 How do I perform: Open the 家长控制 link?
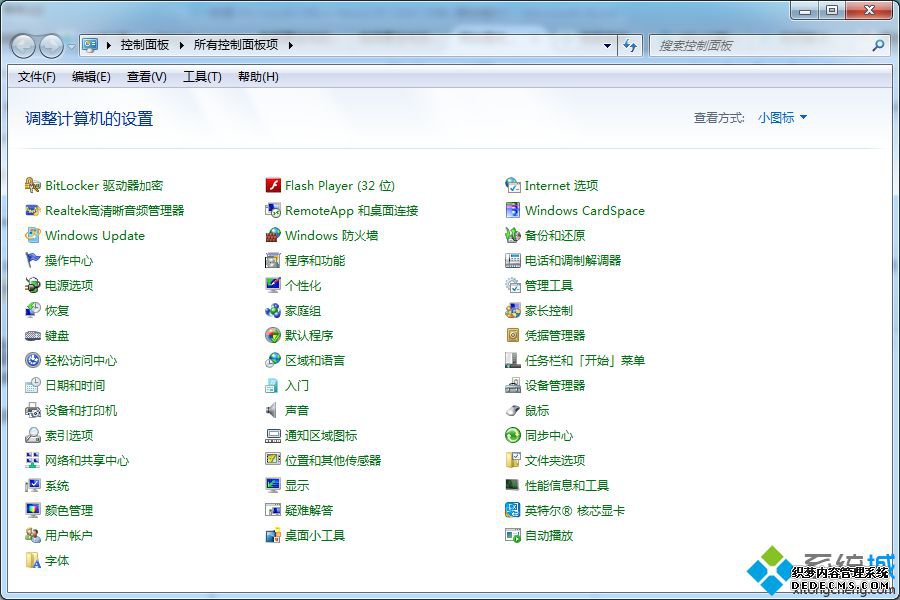[x=549, y=311]
